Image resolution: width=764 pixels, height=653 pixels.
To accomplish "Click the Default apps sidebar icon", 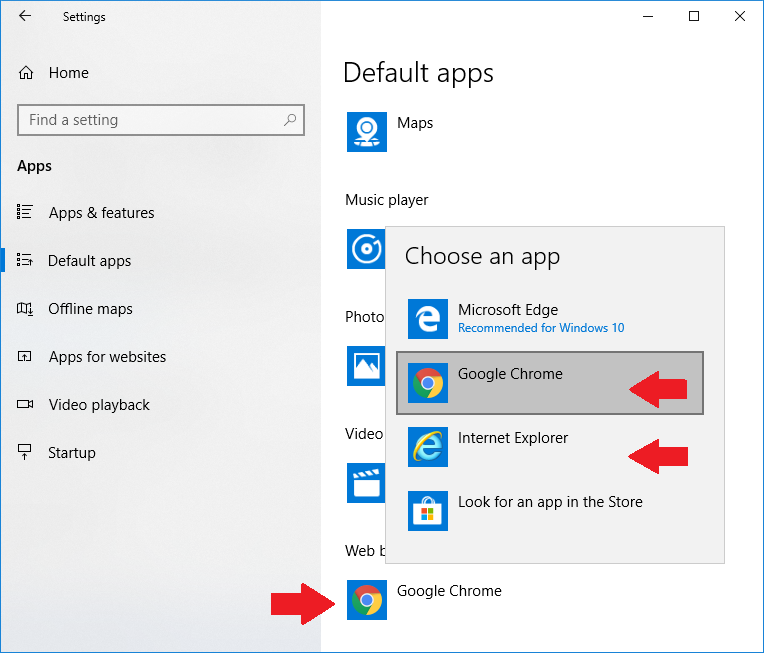I will [24, 260].
